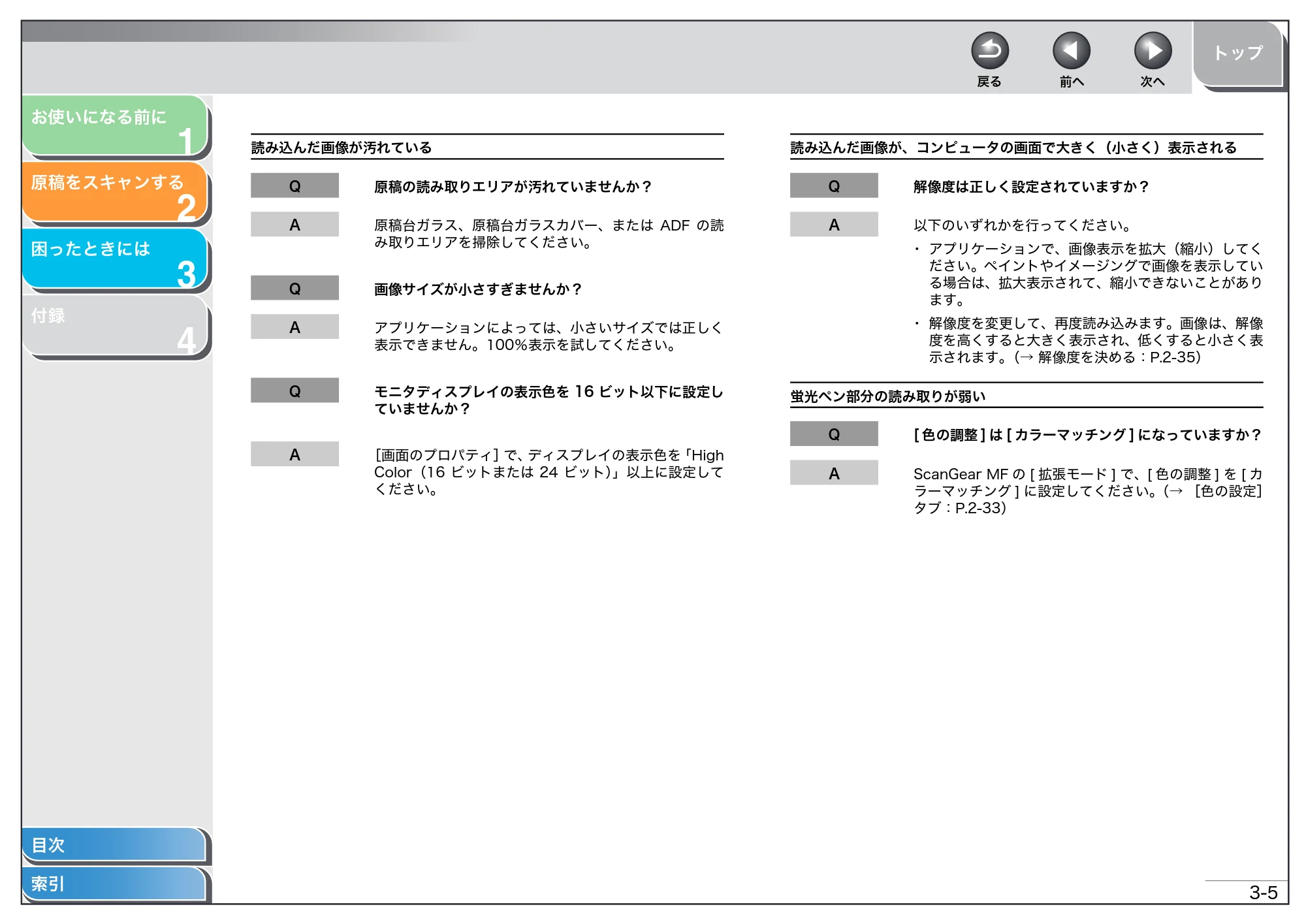Screen dimensions: 1306x924
Task: Open chapter 1 お使いになる前に tab
Action: click(115, 125)
